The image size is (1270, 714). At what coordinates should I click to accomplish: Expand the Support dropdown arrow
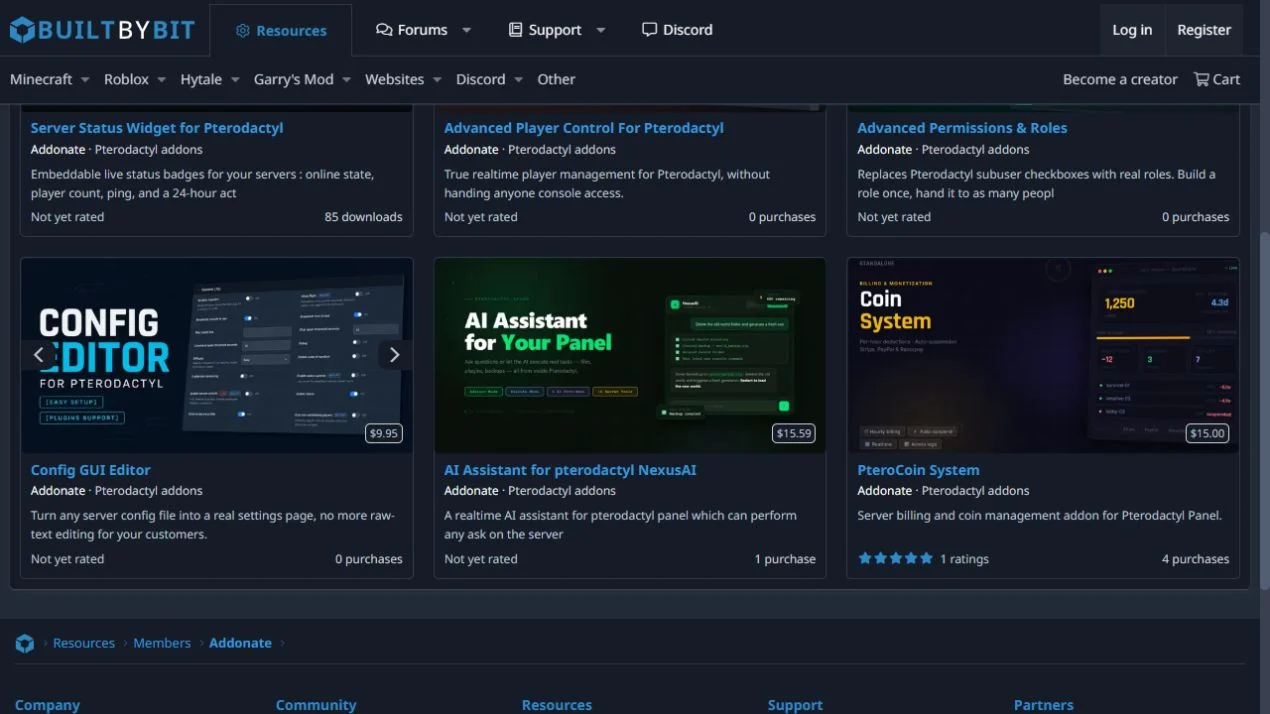click(x=600, y=30)
